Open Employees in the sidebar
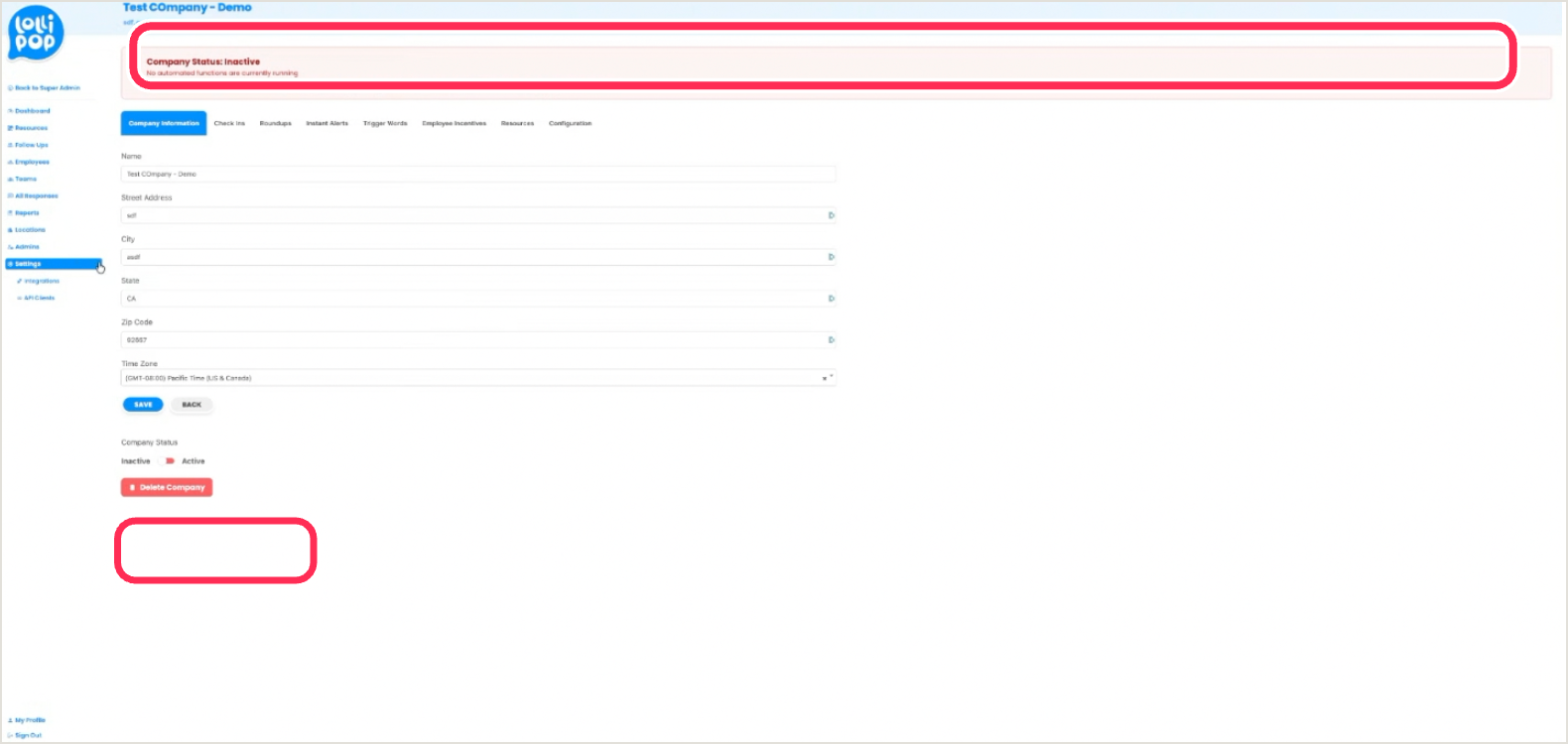1568x744 pixels. (x=29, y=162)
